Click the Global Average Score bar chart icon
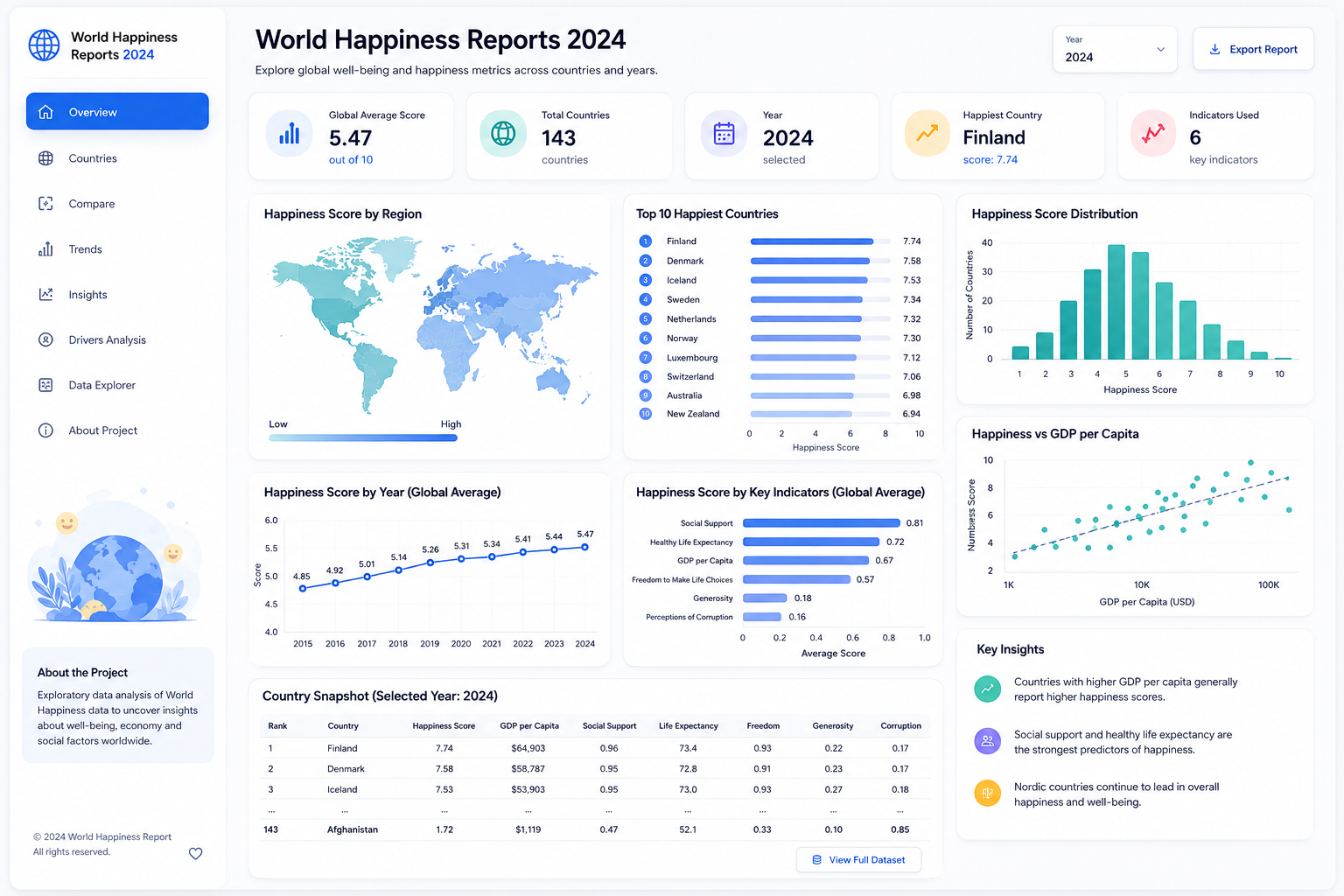Screen dimensions: 1344x896 tap(289, 134)
